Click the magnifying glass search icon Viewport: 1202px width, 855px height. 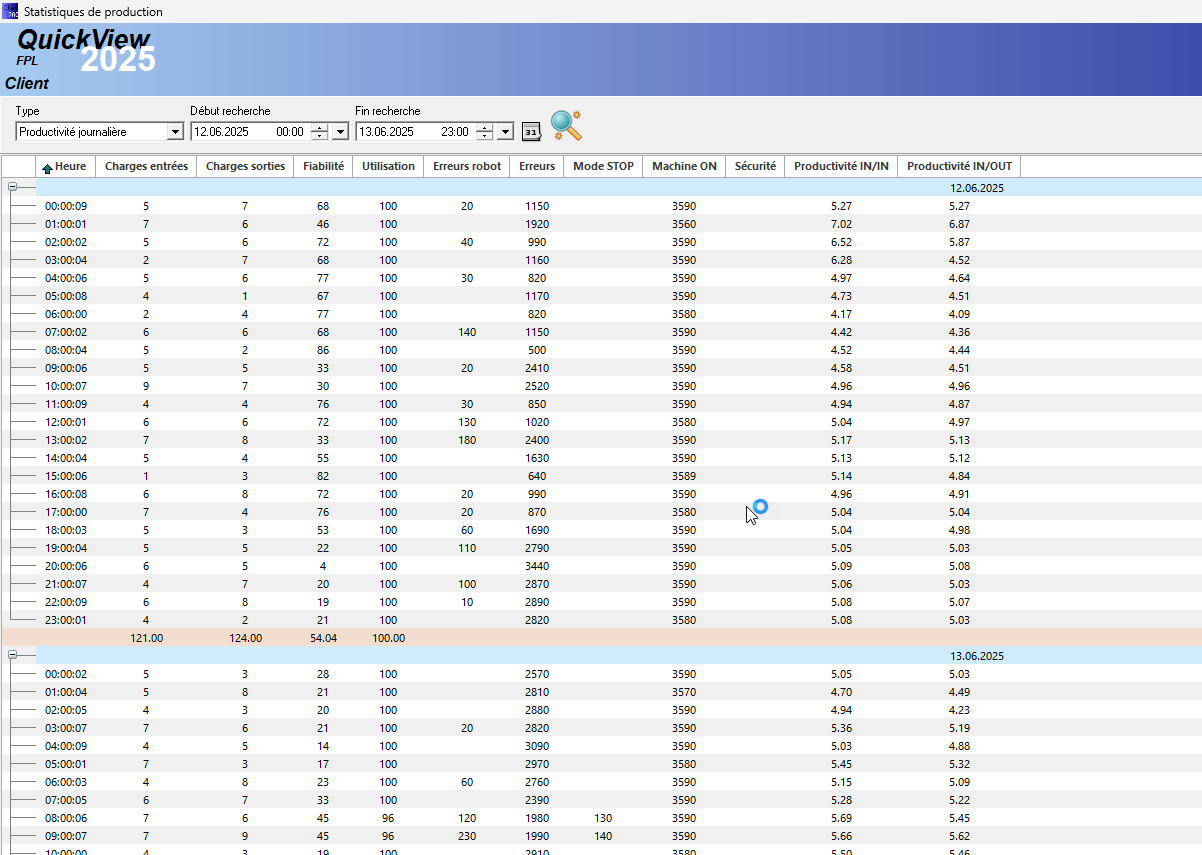(565, 126)
